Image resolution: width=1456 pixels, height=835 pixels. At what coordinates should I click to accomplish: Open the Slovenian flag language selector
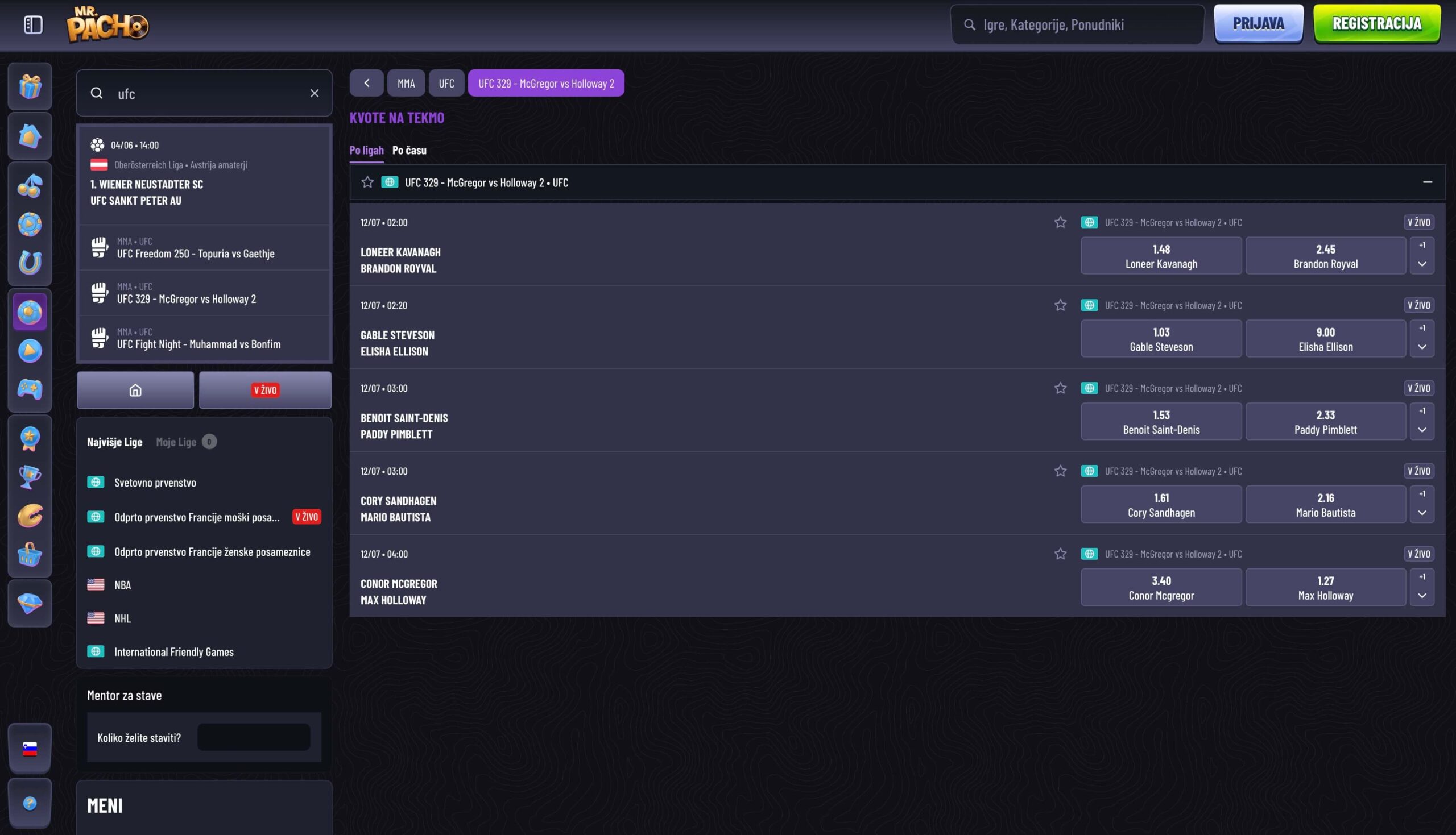pyautogui.click(x=30, y=749)
